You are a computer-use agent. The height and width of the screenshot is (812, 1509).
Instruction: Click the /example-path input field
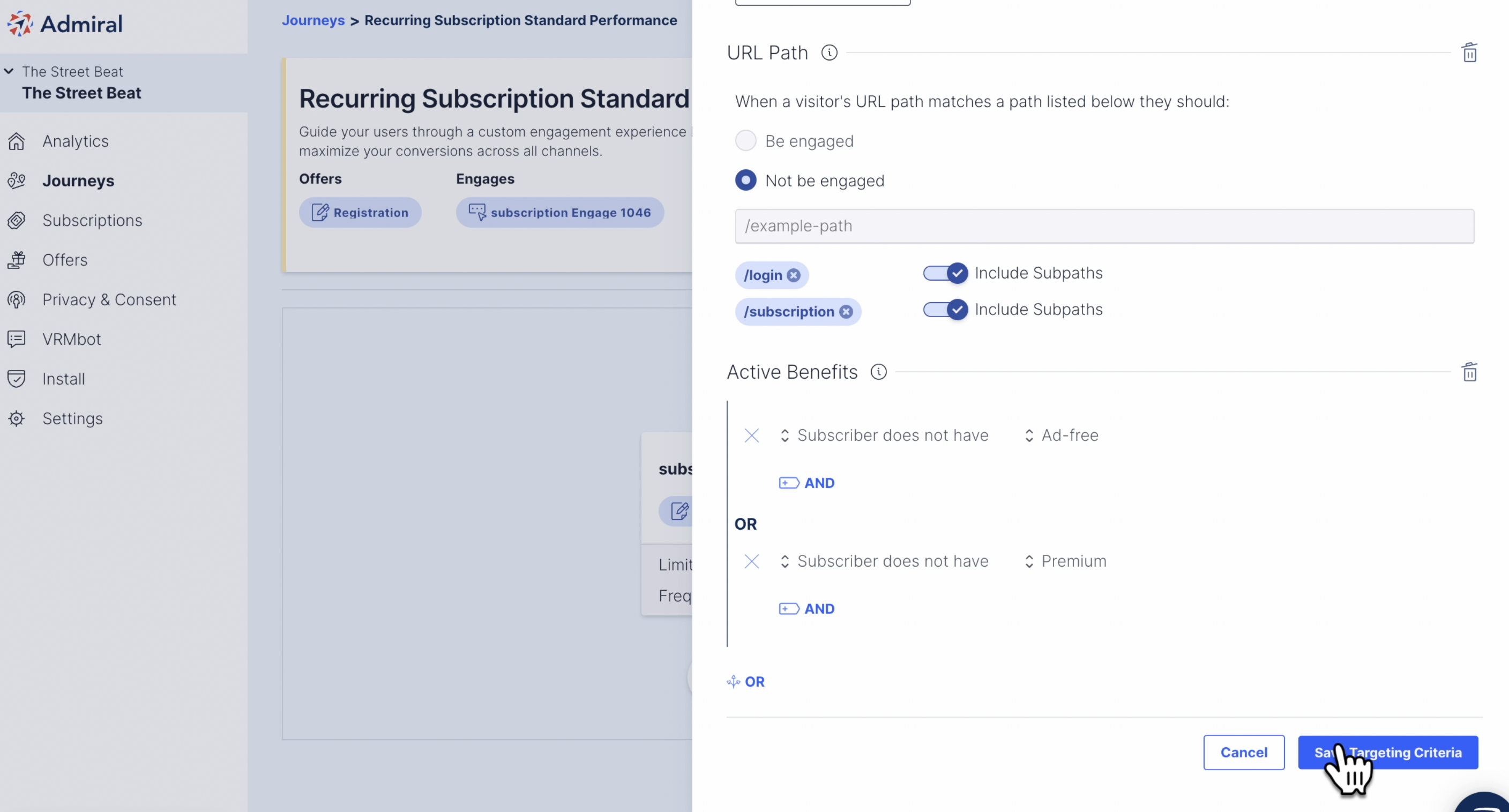click(1104, 226)
